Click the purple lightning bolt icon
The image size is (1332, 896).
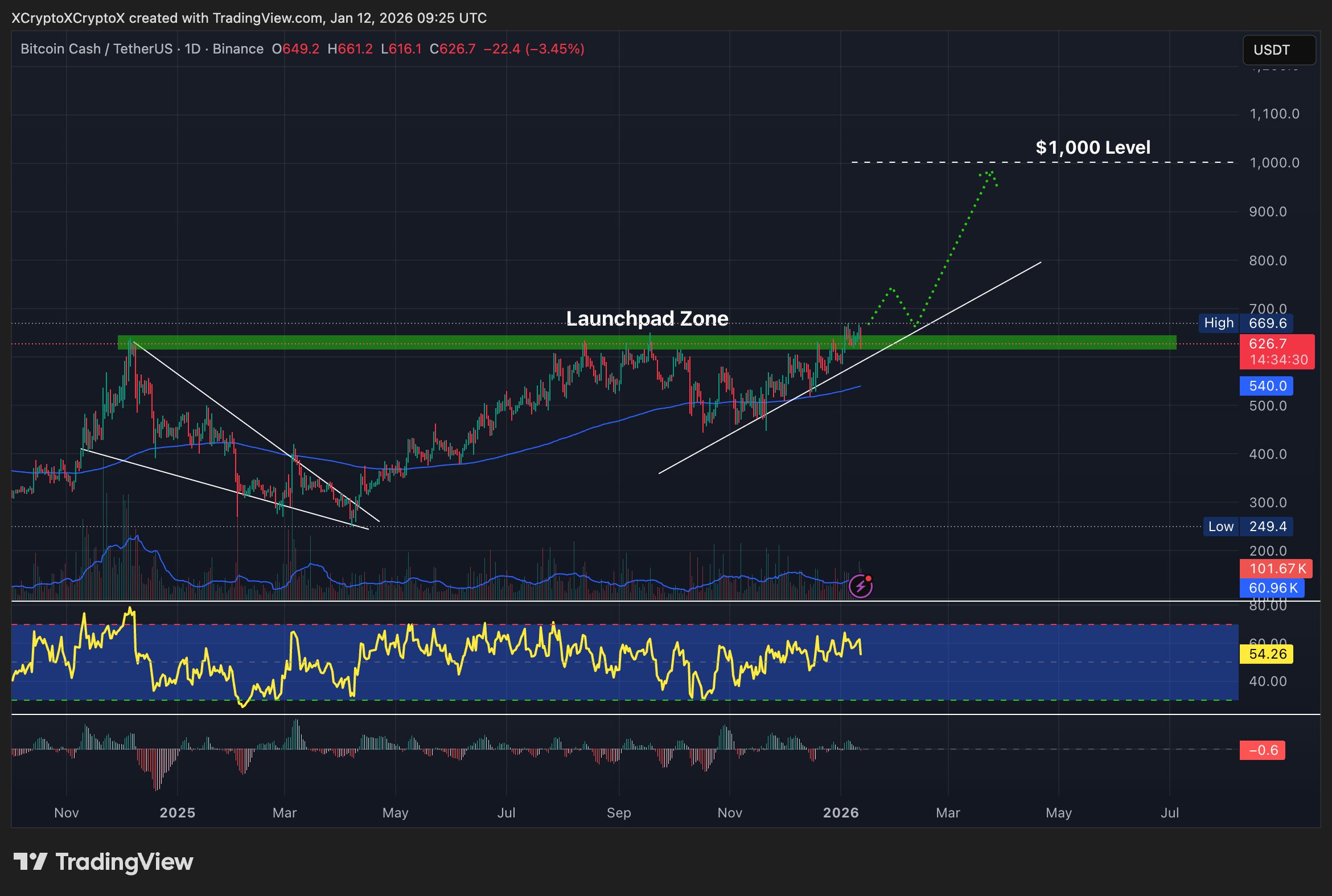coord(860,586)
